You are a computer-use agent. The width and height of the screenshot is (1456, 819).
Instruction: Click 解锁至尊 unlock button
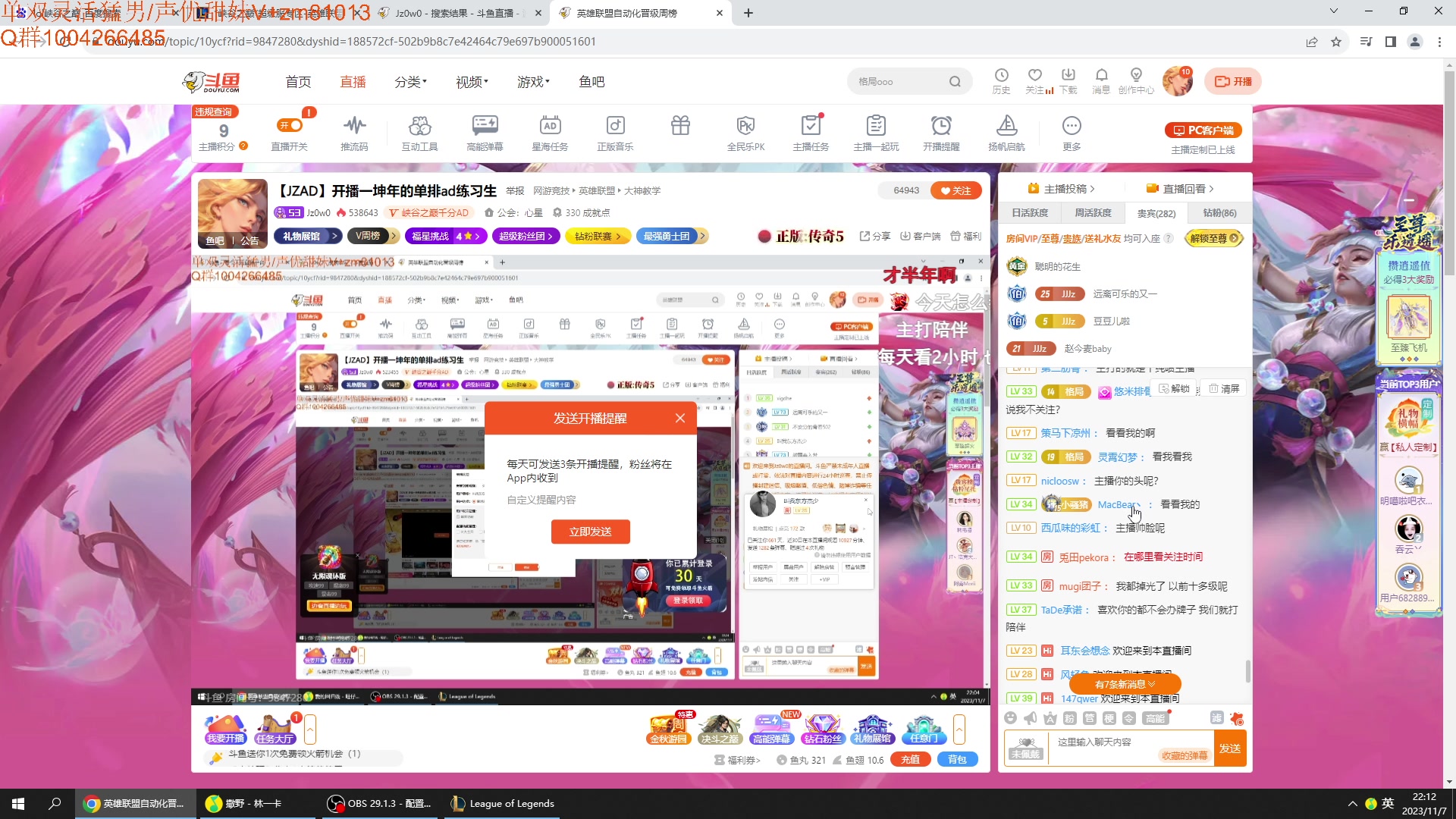(x=1213, y=238)
